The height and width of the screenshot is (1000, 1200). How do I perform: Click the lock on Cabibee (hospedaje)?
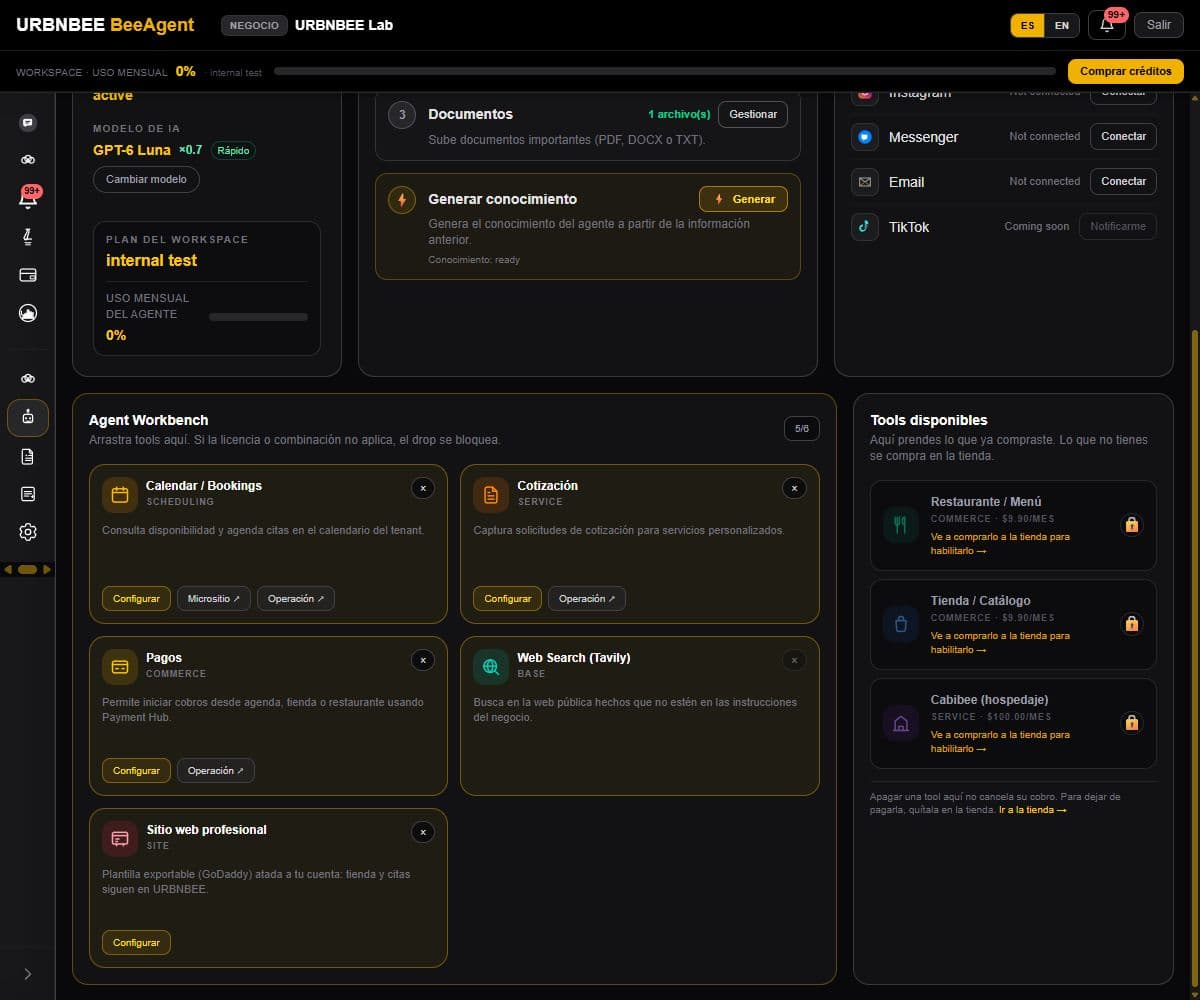1132,722
